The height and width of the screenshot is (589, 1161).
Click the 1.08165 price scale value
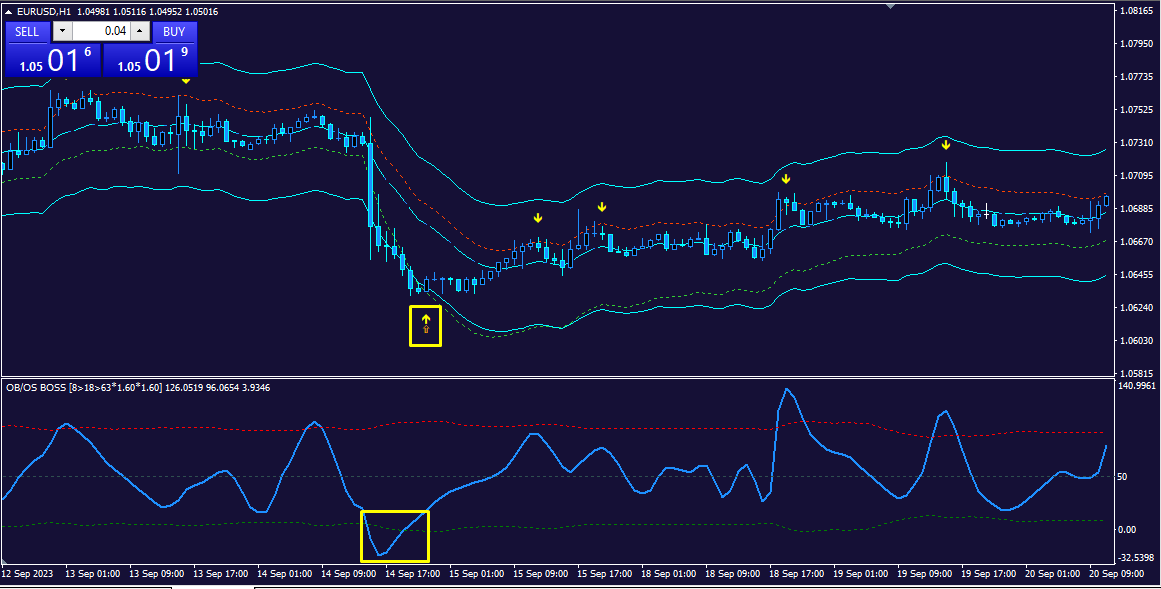(1138, 11)
